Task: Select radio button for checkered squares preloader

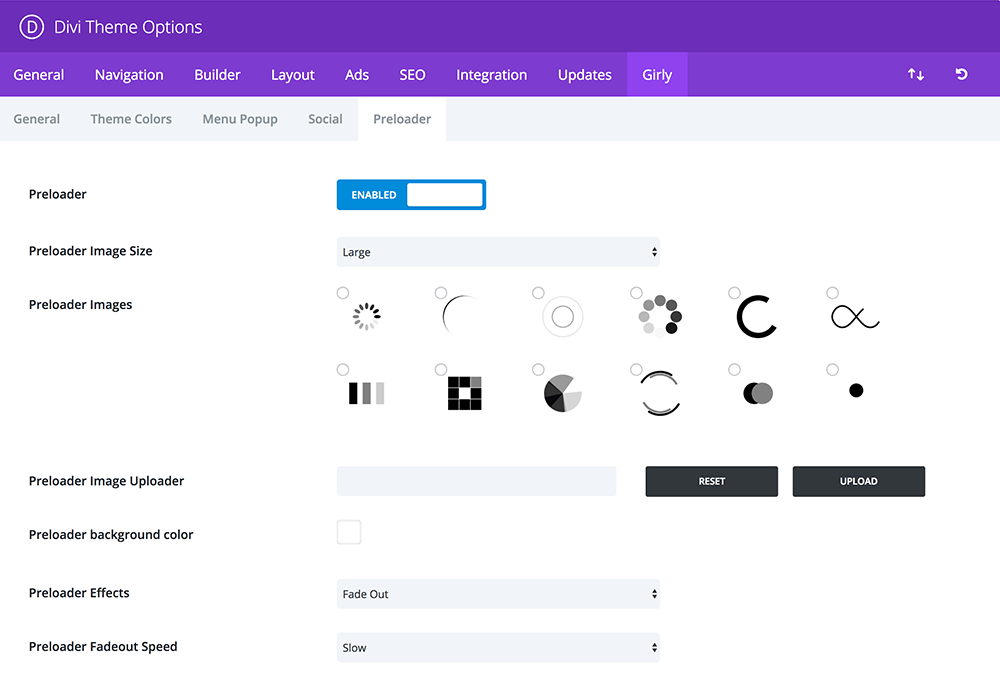Action: coord(441,369)
